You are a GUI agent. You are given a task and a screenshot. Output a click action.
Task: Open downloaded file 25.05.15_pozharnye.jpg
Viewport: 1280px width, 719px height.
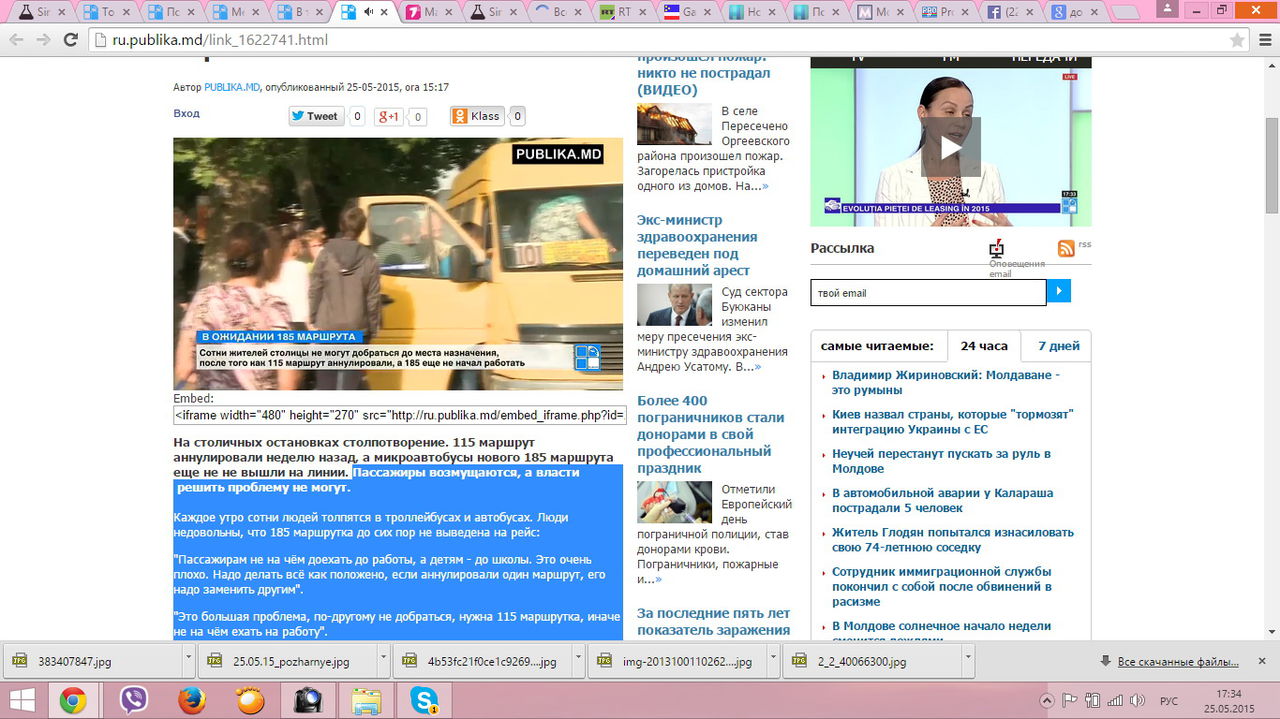tap(287, 661)
